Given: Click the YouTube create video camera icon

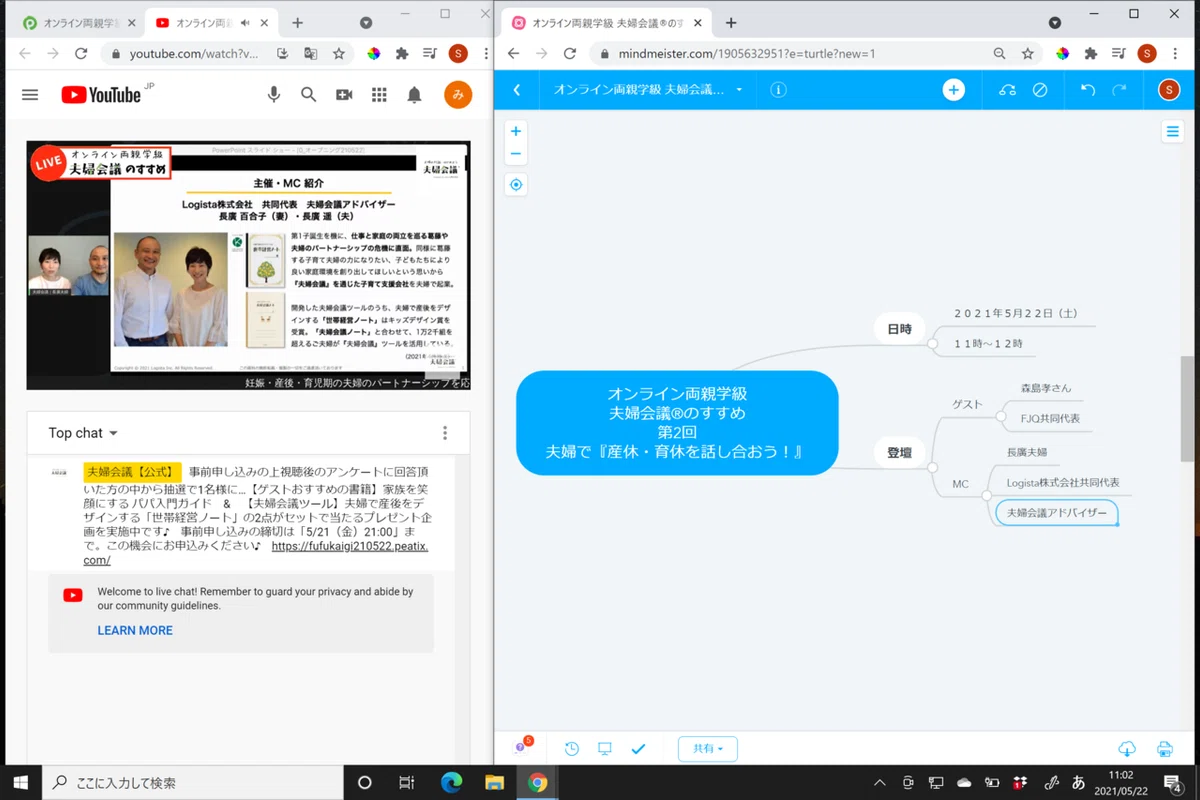Looking at the screenshot, I should tap(344, 94).
